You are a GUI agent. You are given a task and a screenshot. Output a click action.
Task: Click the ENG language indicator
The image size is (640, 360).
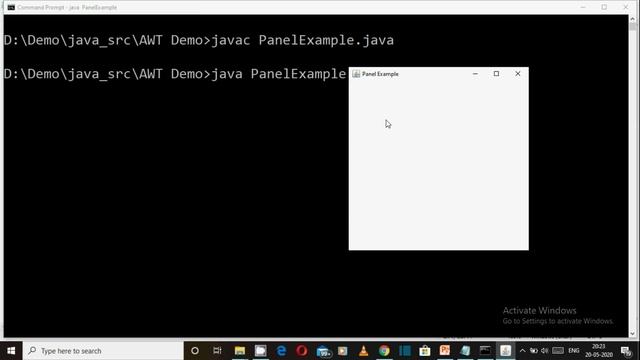573,351
